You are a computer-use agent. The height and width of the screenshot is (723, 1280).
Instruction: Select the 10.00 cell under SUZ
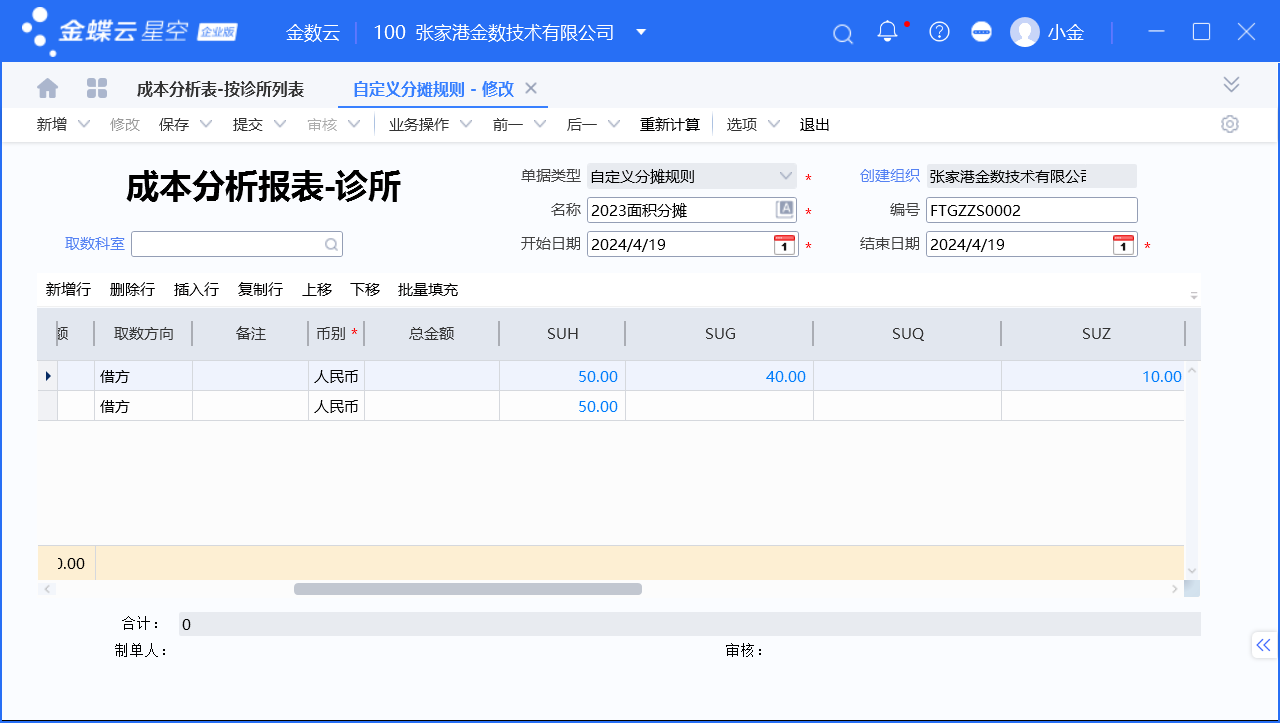pyautogui.click(x=1093, y=376)
